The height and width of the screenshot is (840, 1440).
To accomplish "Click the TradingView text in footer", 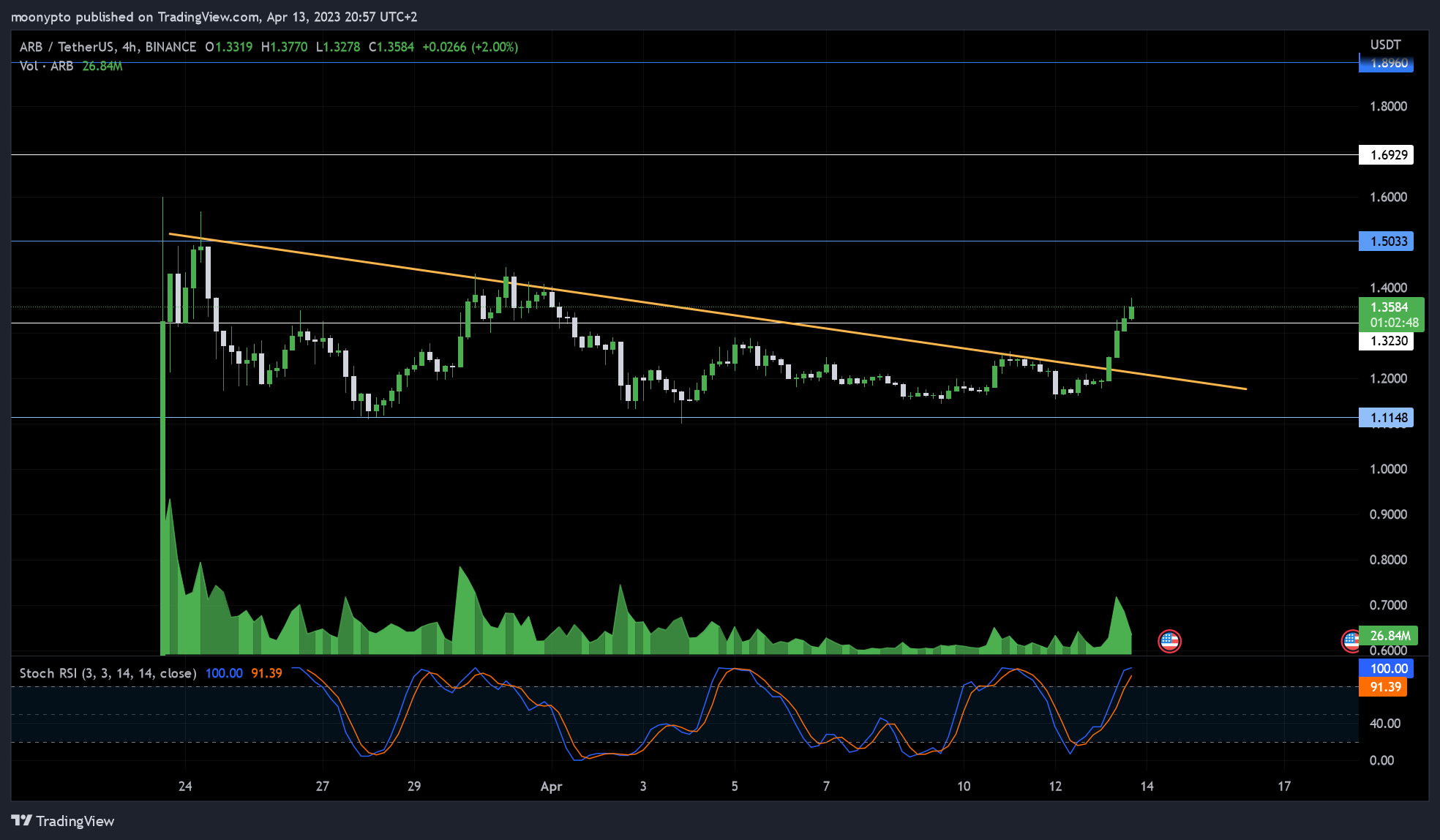I will click(75, 821).
